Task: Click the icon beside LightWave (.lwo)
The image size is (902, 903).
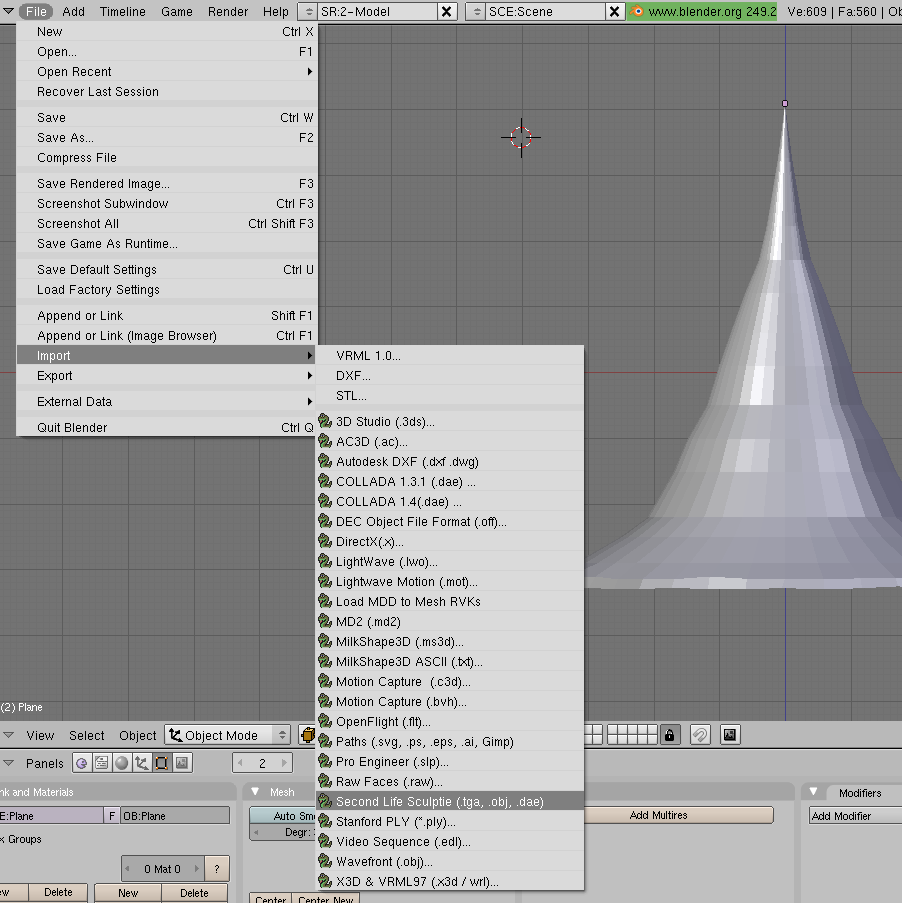Action: (x=325, y=561)
